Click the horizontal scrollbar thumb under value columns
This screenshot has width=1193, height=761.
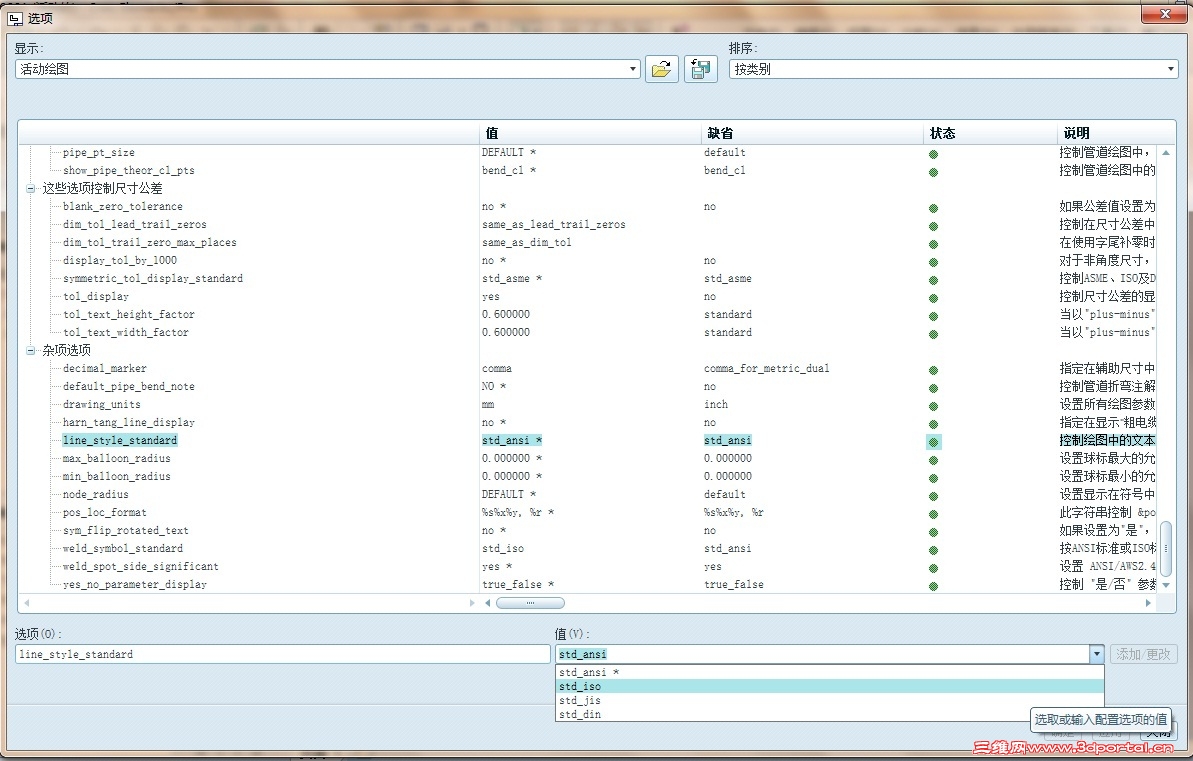pyautogui.click(x=530, y=603)
